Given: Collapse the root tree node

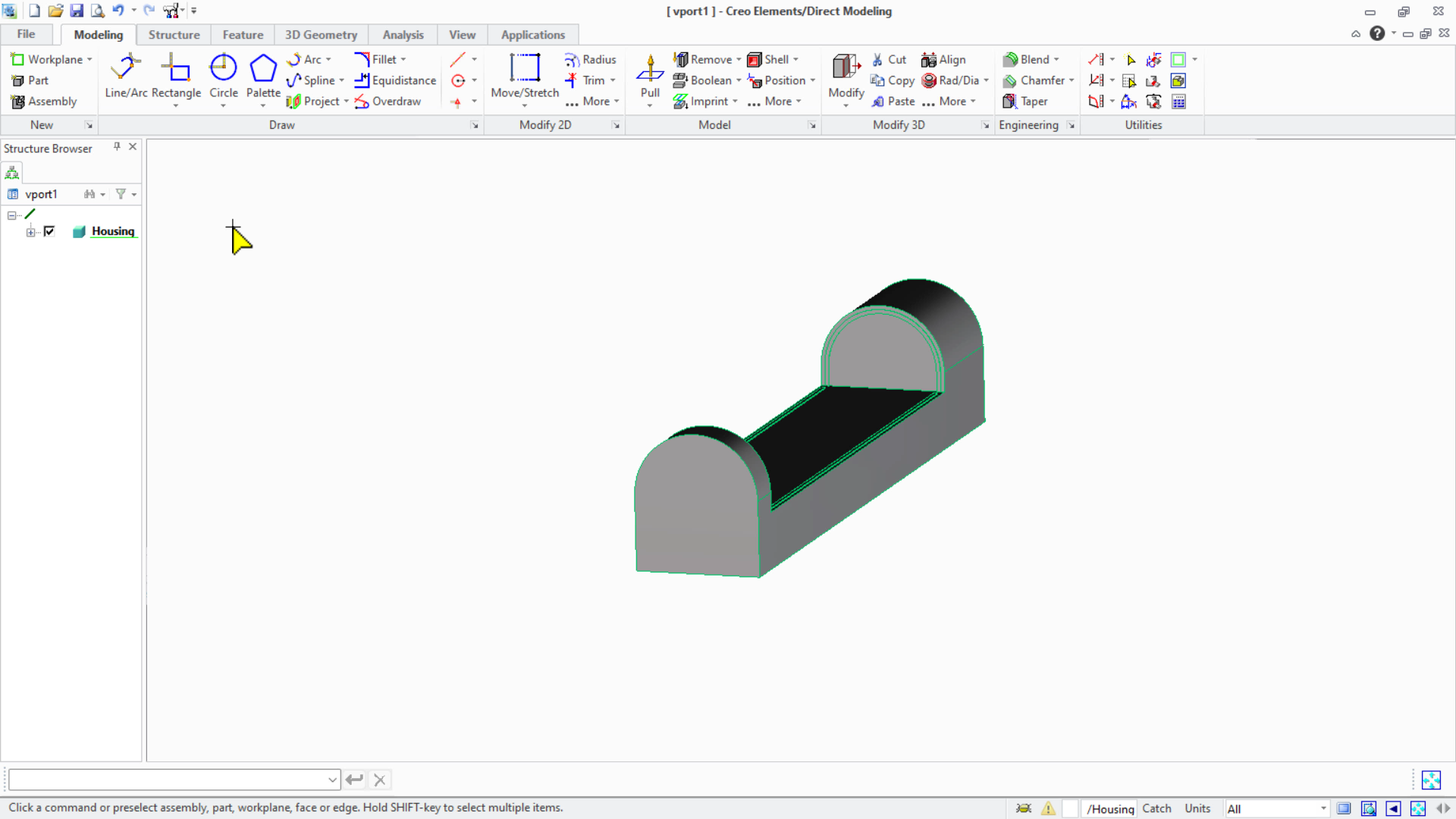Looking at the screenshot, I should 12,215.
